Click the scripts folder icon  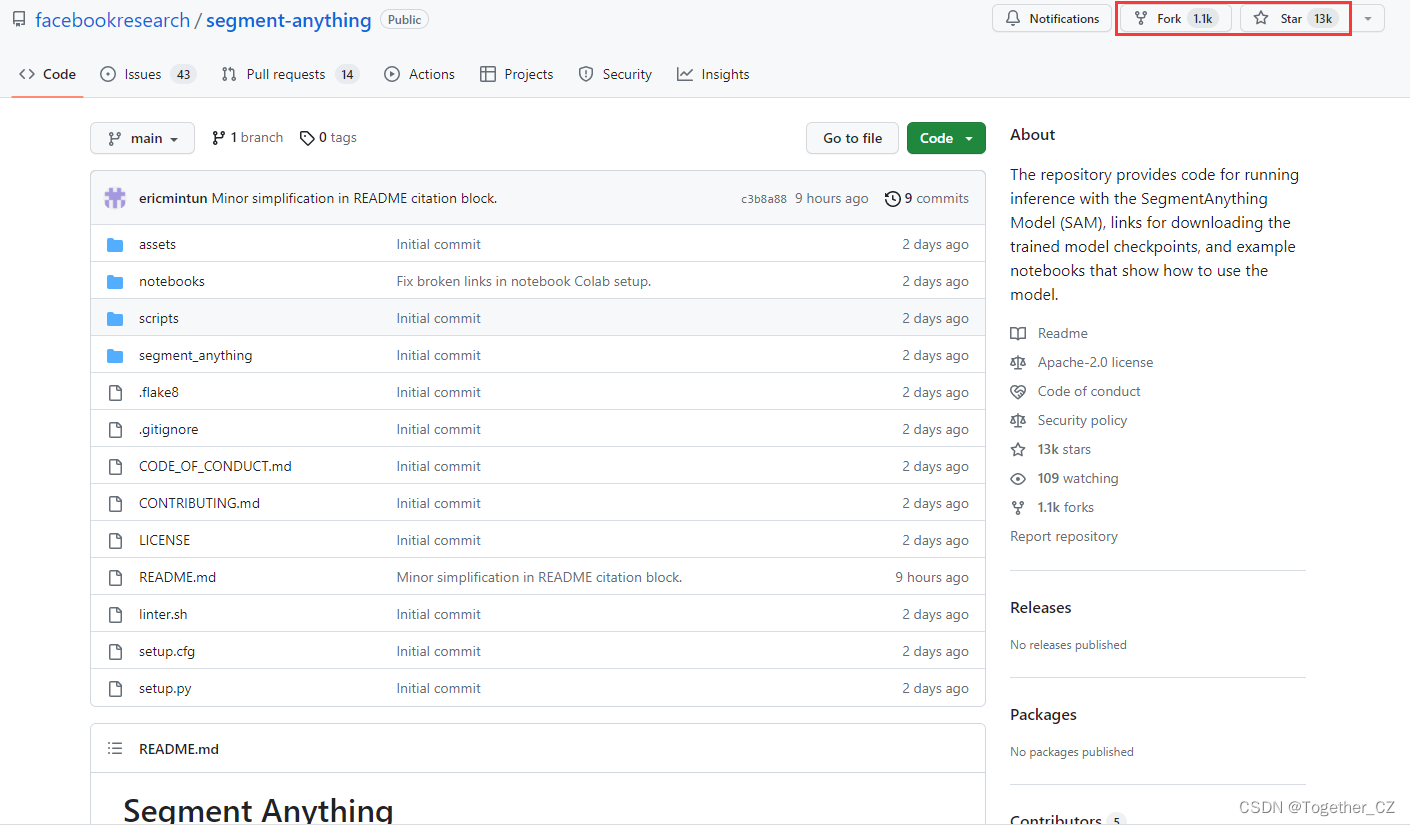115,318
